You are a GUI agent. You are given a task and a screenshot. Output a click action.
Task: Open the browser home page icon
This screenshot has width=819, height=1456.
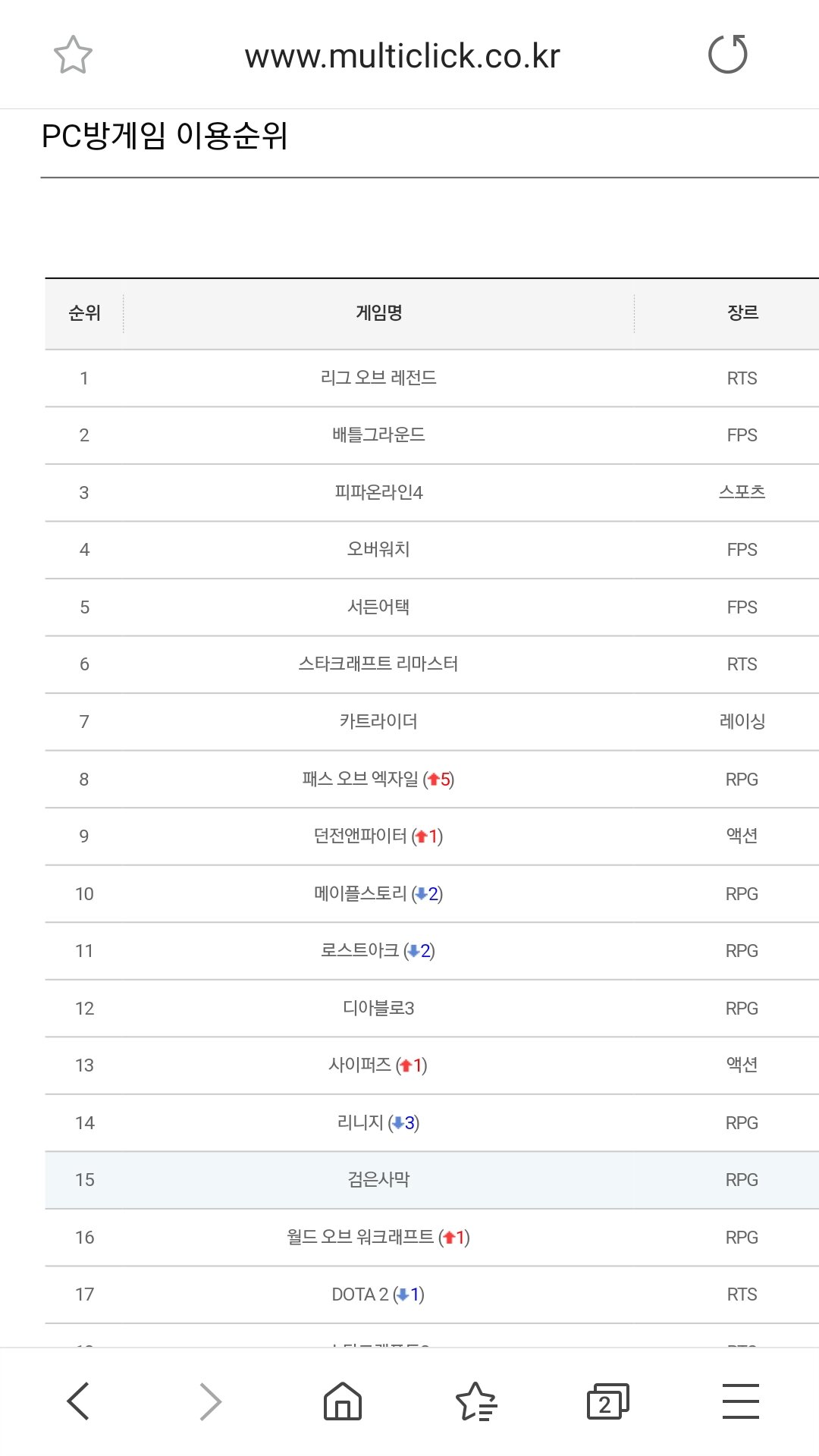(x=343, y=1401)
